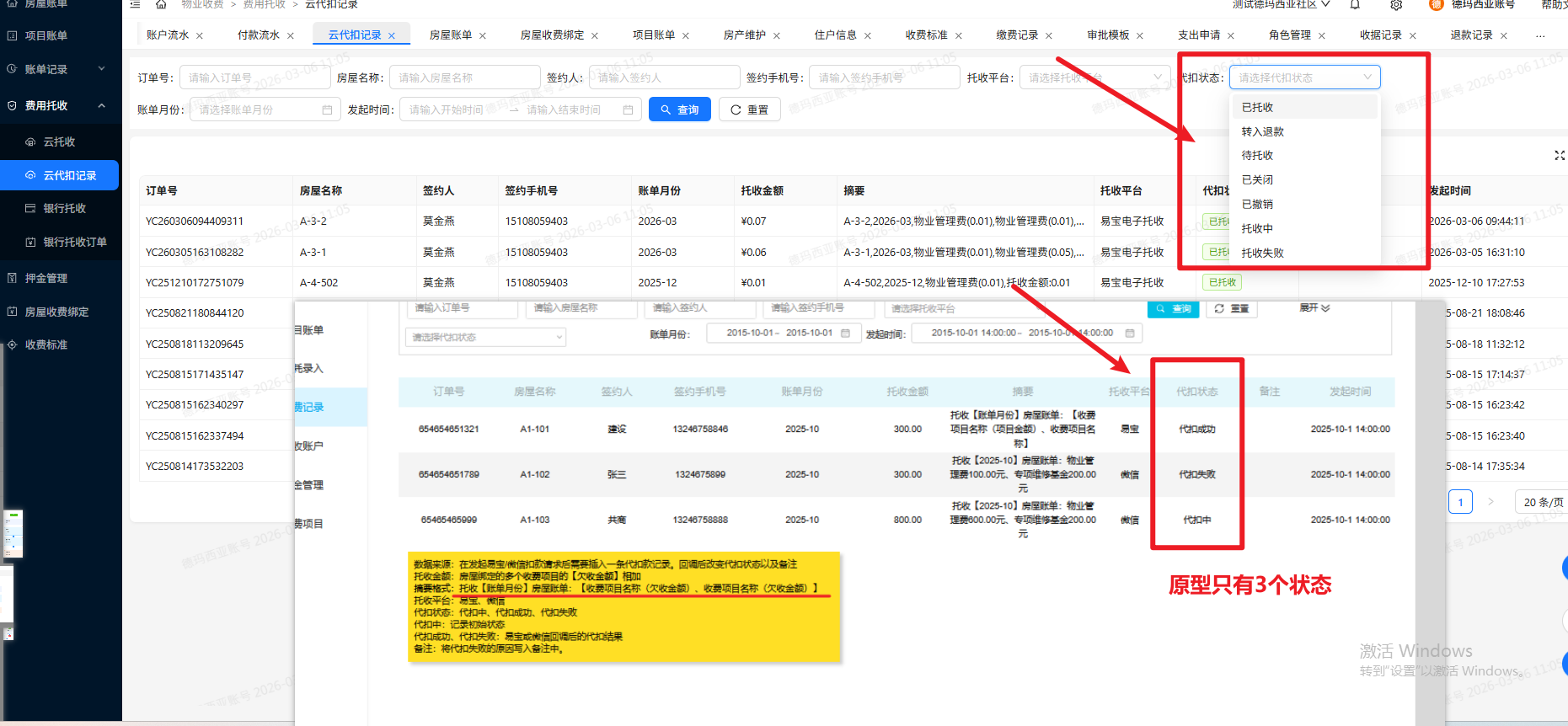Open the calendar icon in 账单月份 field

(327, 110)
